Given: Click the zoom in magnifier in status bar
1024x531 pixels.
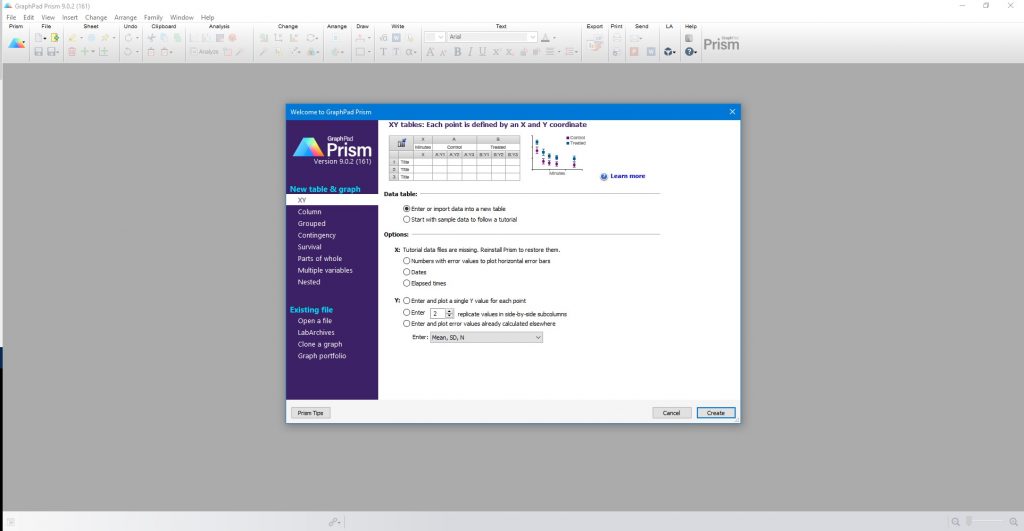Looking at the screenshot, I should pos(1014,521).
